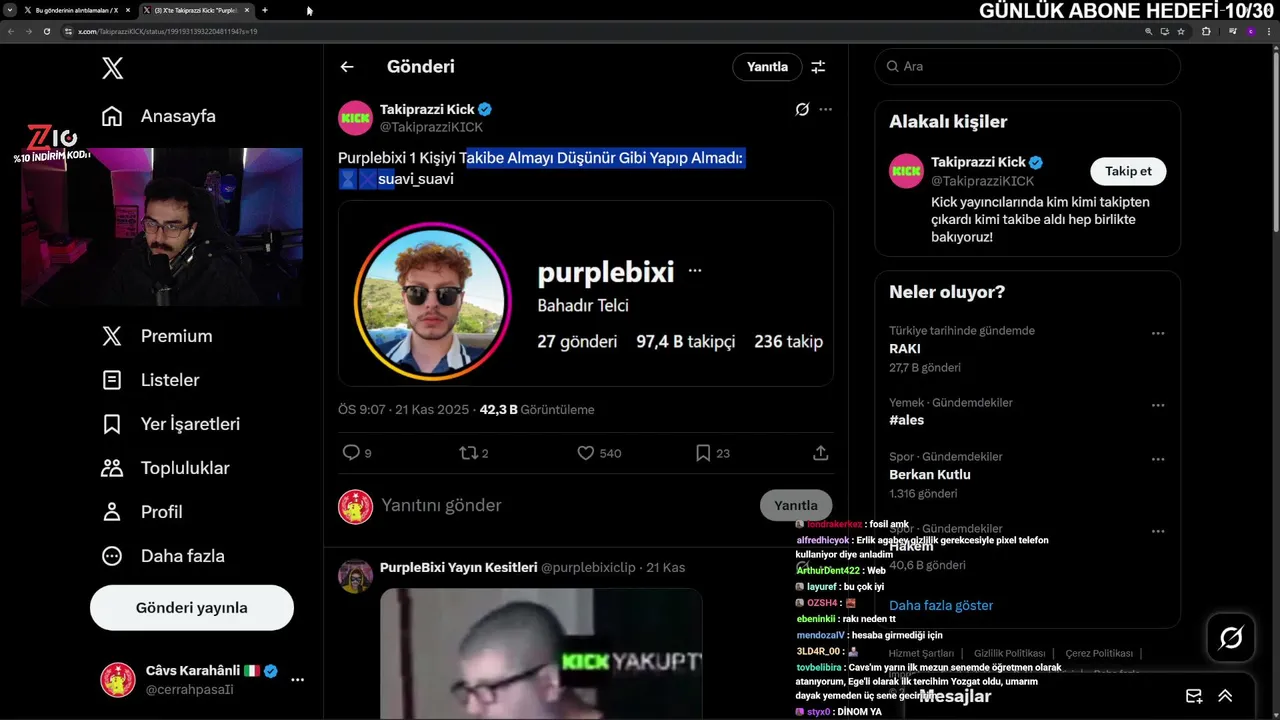Open the options dots on the Hakem trend
Image resolution: width=1280 pixels, height=720 pixels.
pyautogui.click(x=1158, y=531)
